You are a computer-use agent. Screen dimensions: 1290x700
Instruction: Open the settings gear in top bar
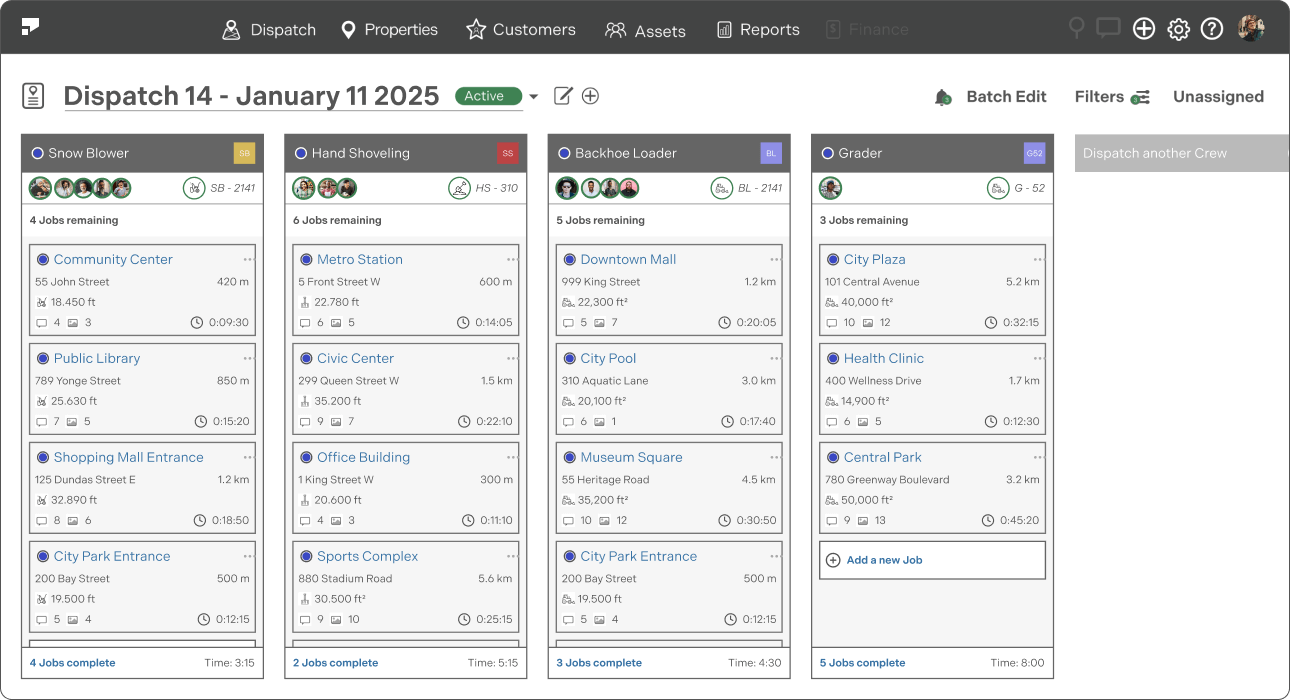tap(1179, 29)
